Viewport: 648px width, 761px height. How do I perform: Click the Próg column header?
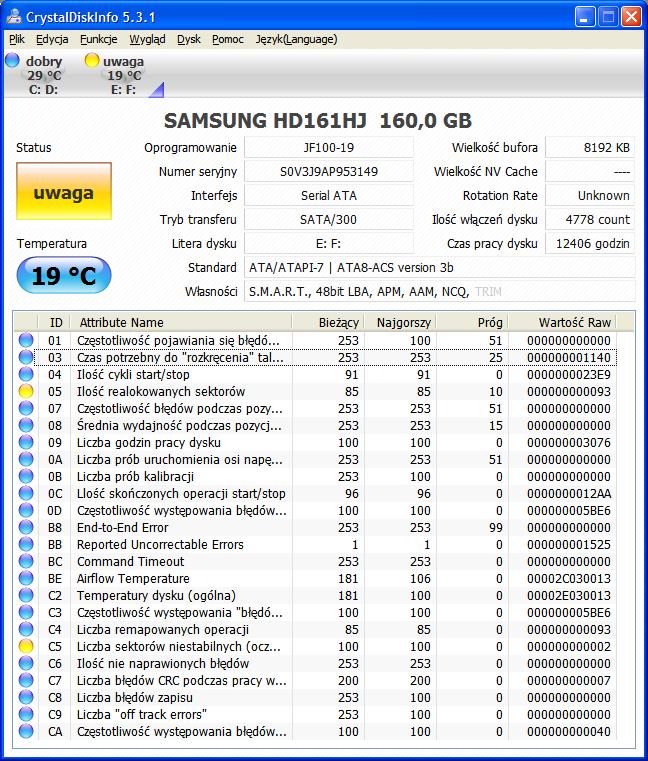coord(472,322)
